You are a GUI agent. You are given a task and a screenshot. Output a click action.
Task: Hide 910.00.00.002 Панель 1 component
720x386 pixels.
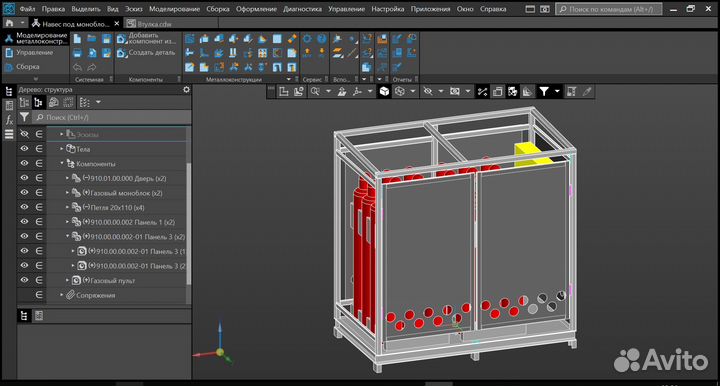tap(24, 222)
